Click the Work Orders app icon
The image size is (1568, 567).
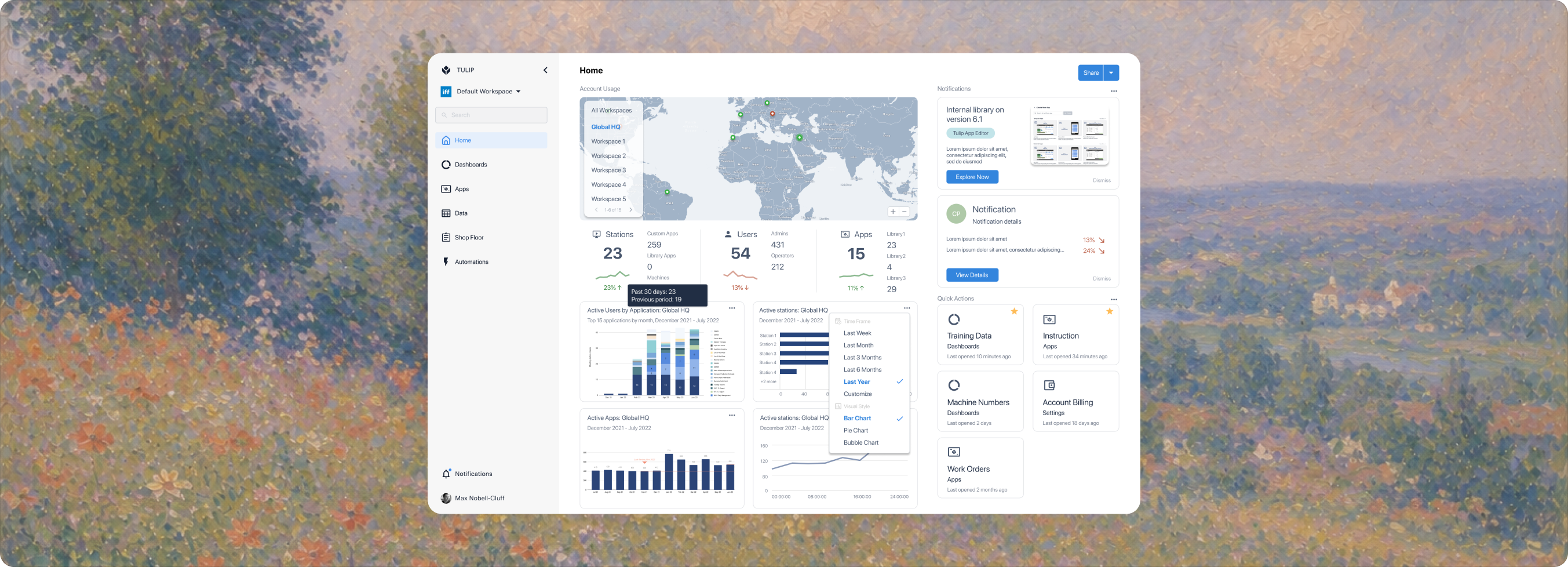click(x=954, y=452)
